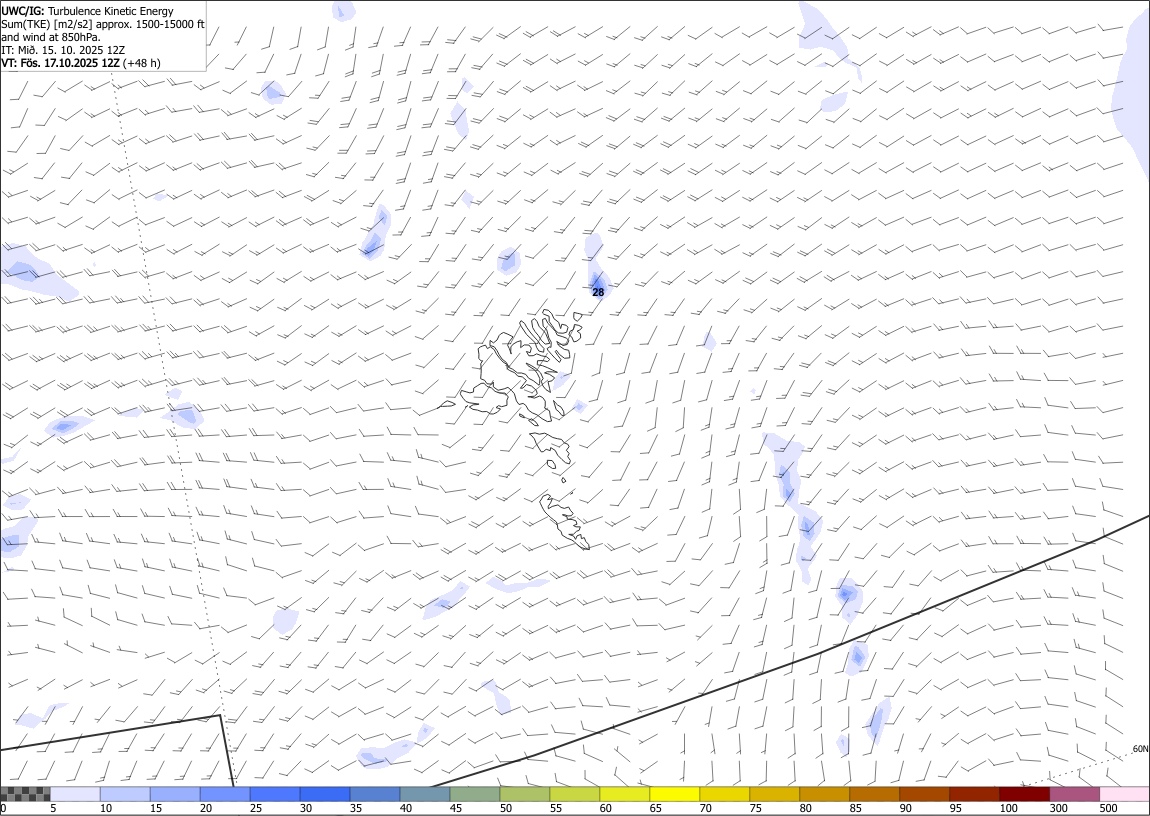Pick the 10–15 legend color swatch
The height and width of the screenshot is (816, 1150).
(125, 794)
